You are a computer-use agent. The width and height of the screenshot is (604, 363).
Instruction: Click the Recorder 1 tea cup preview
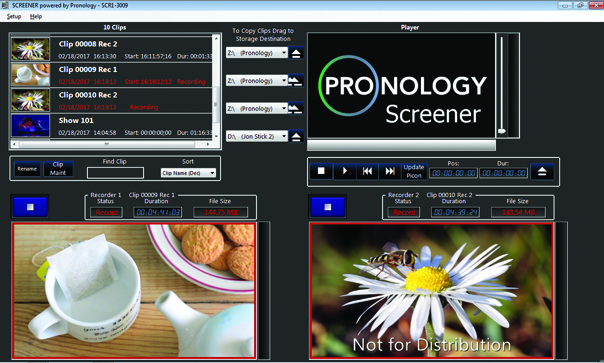[134, 291]
